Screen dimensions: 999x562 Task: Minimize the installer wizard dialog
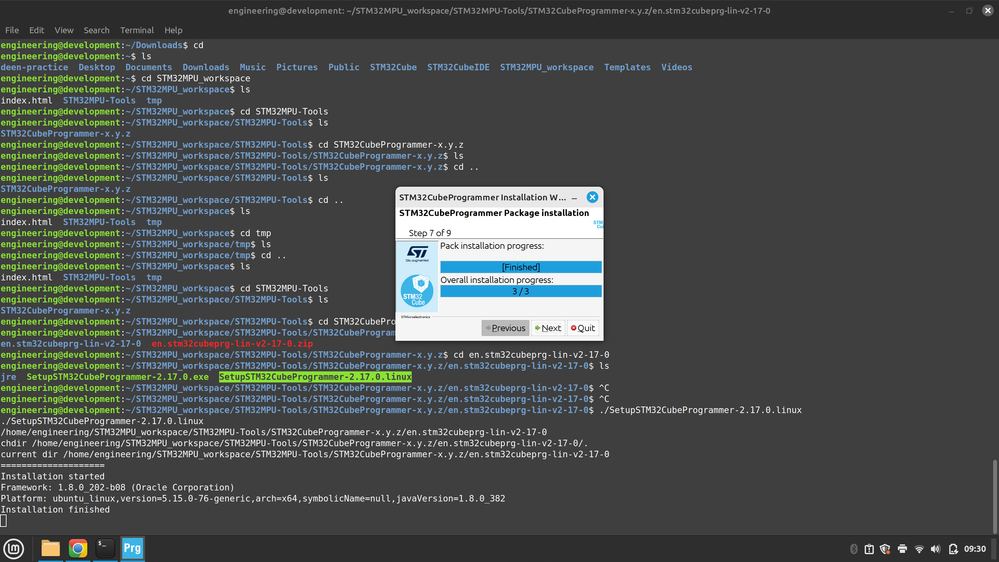[574, 198]
